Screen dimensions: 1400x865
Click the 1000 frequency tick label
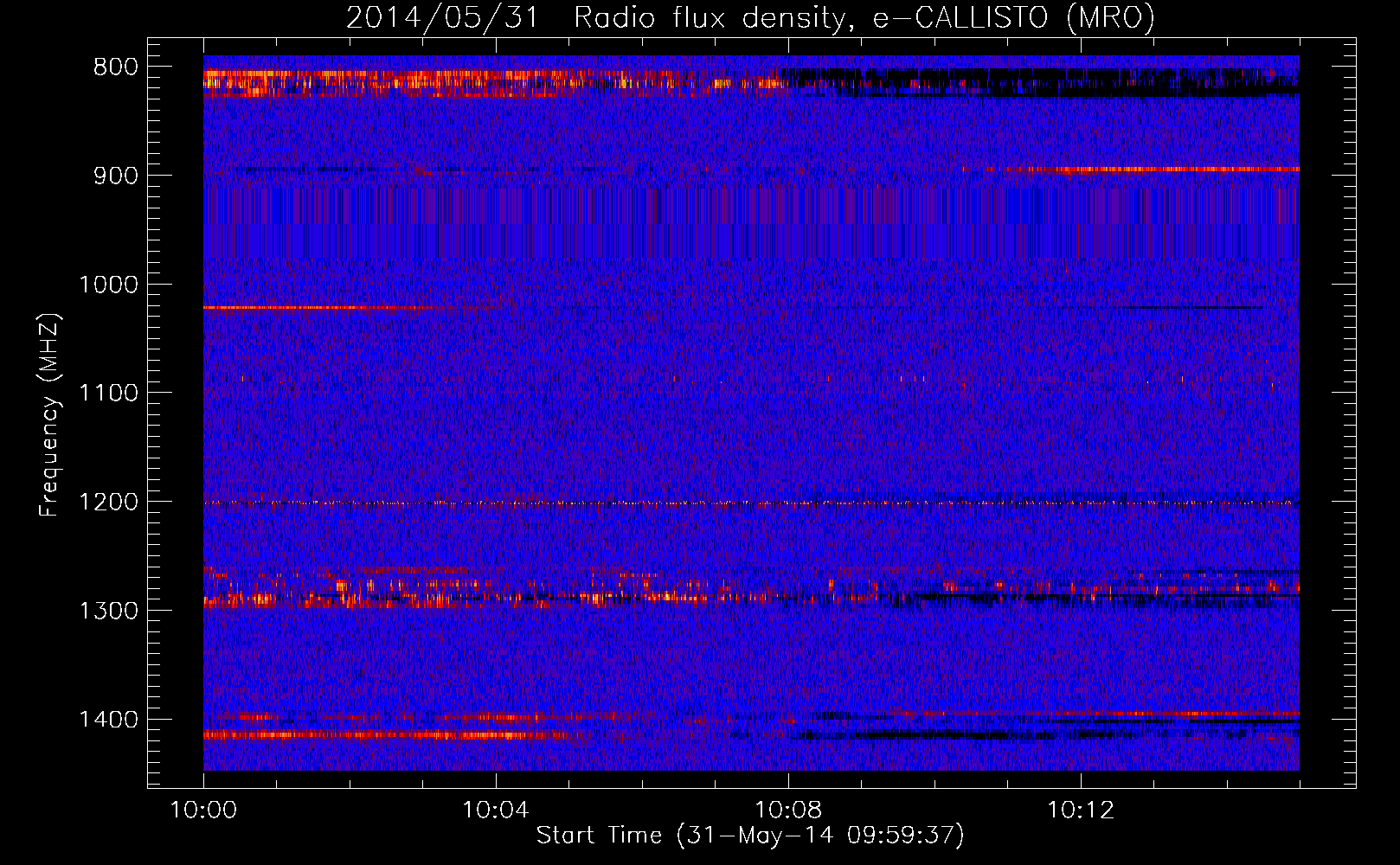coord(108,285)
